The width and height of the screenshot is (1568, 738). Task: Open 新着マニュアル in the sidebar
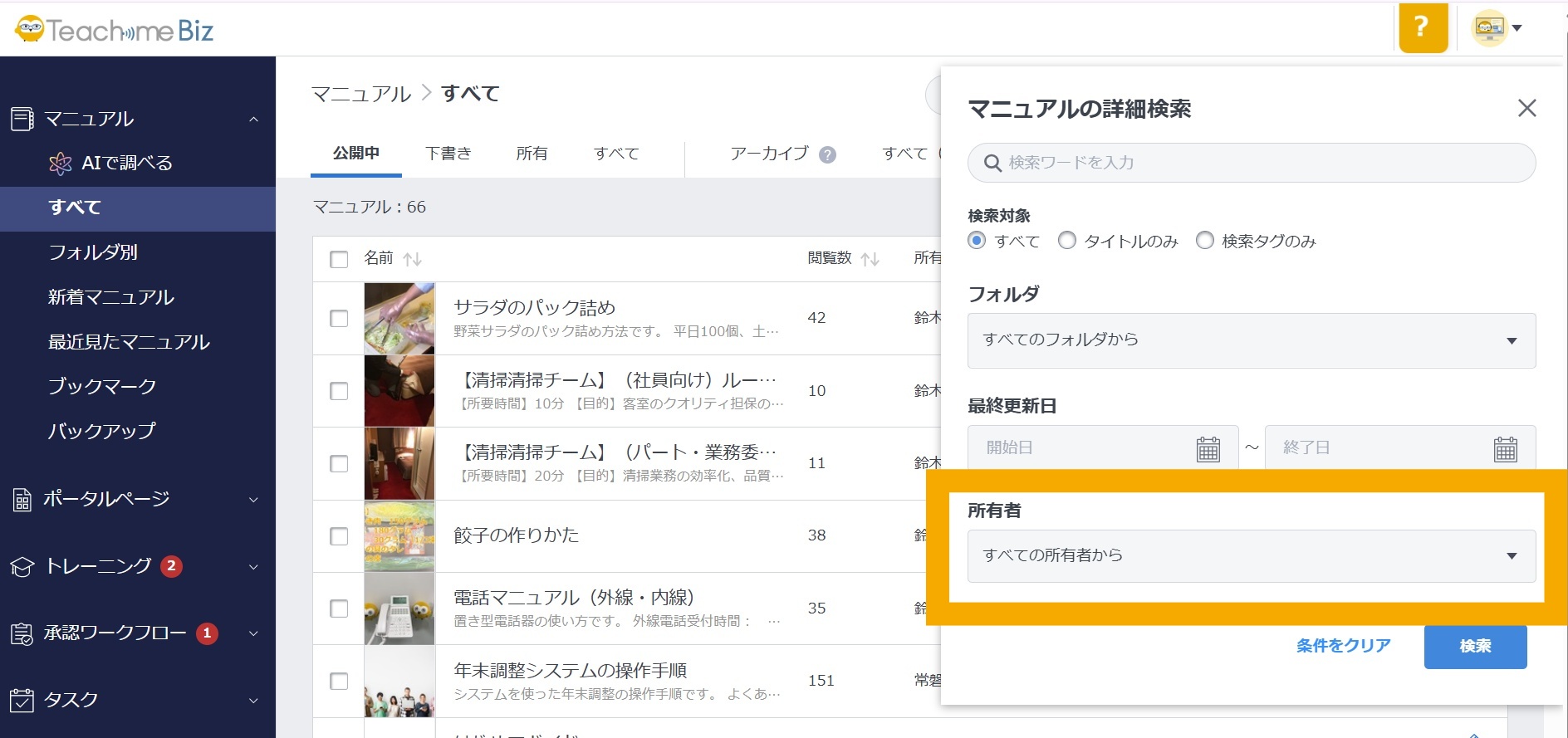click(x=111, y=297)
